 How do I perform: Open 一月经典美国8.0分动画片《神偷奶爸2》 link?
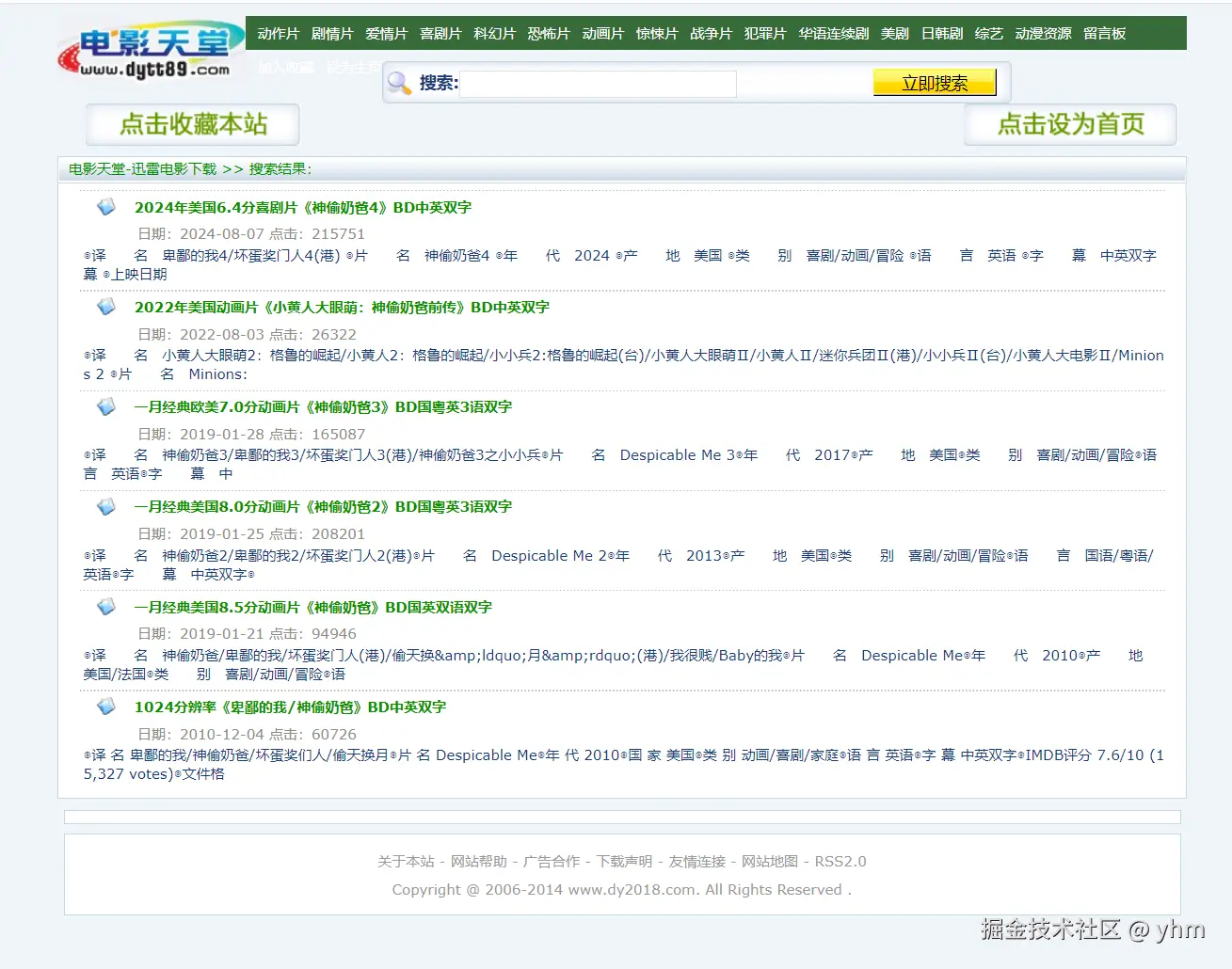click(x=323, y=506)
